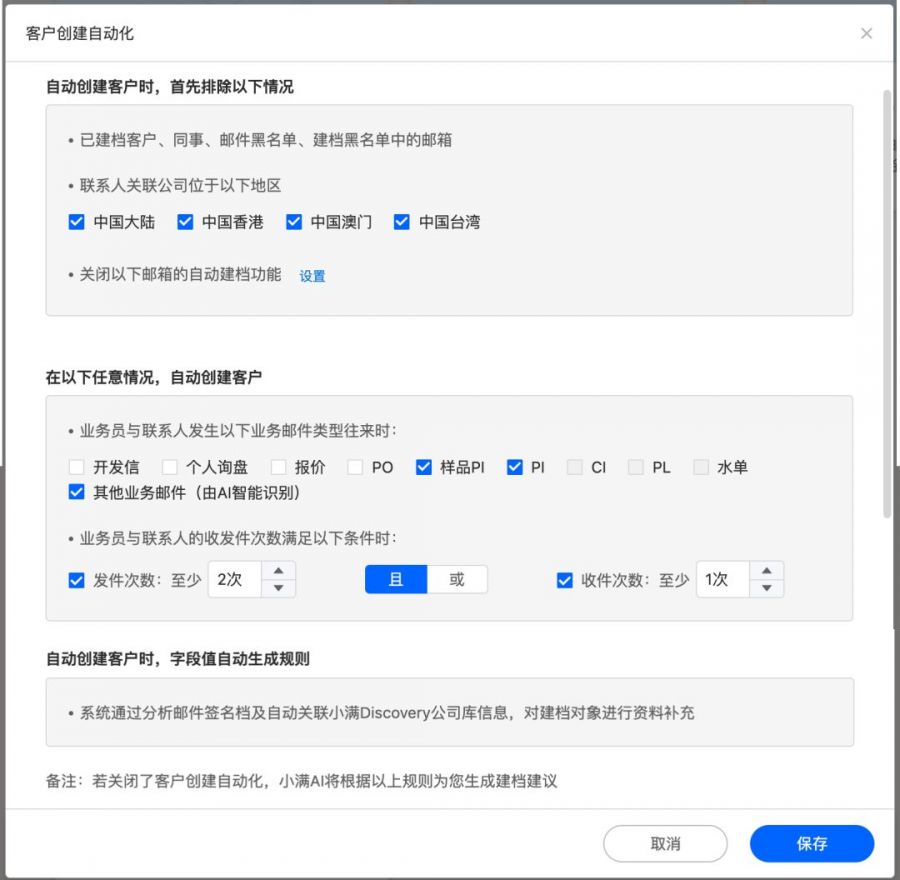Click the 备注 note text at the bottom

click(x=301, y=781)
